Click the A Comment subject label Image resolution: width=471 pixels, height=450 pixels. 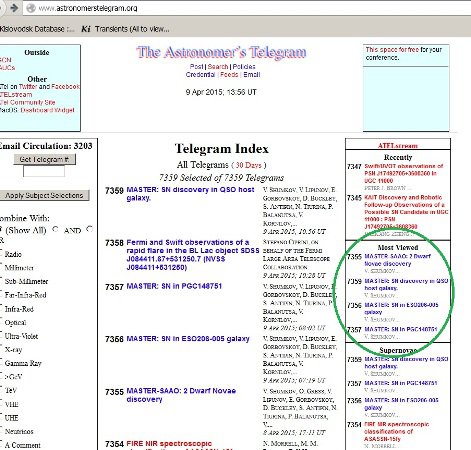tap(23, 445)
